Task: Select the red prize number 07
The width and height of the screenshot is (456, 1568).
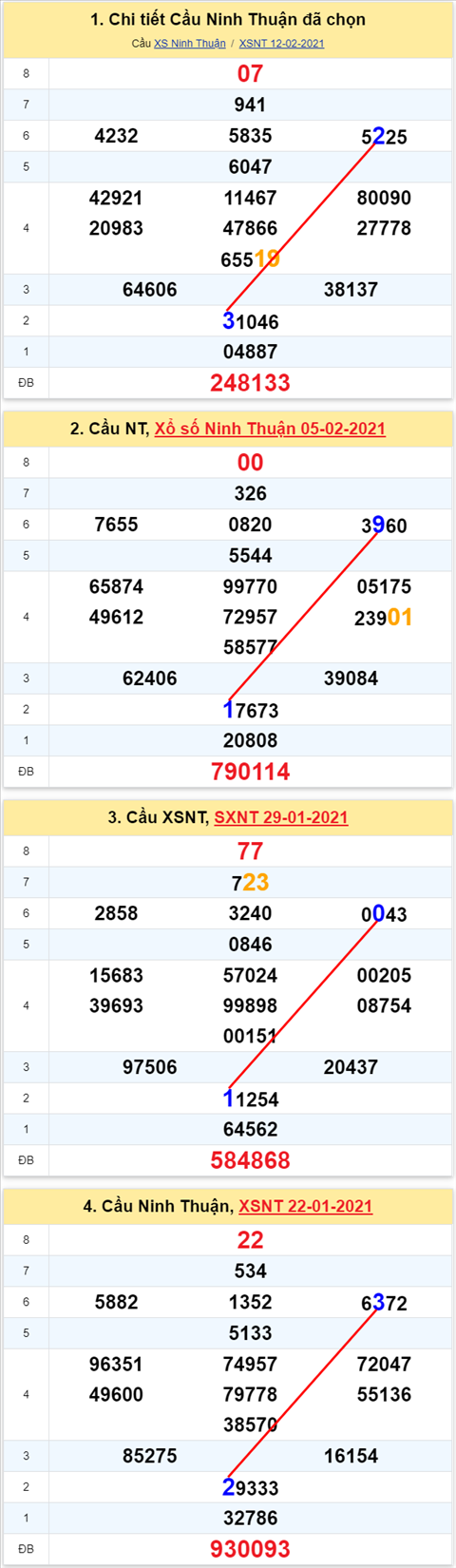Action: click(250, 73)
